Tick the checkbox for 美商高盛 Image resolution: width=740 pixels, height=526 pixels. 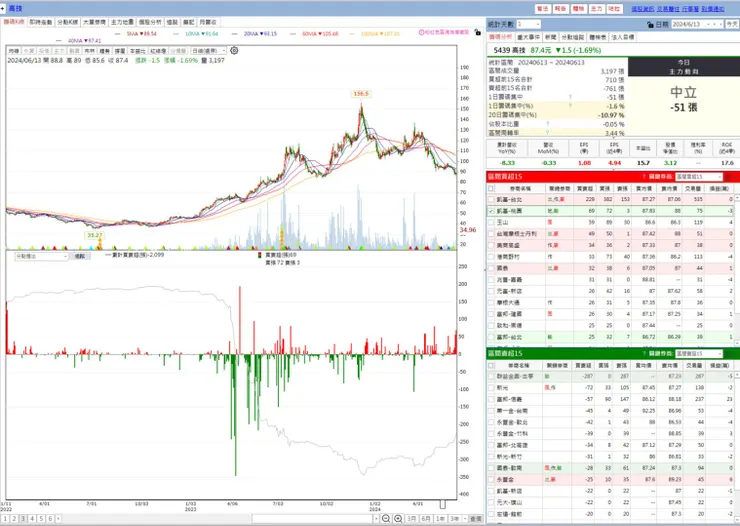point(491,245)
